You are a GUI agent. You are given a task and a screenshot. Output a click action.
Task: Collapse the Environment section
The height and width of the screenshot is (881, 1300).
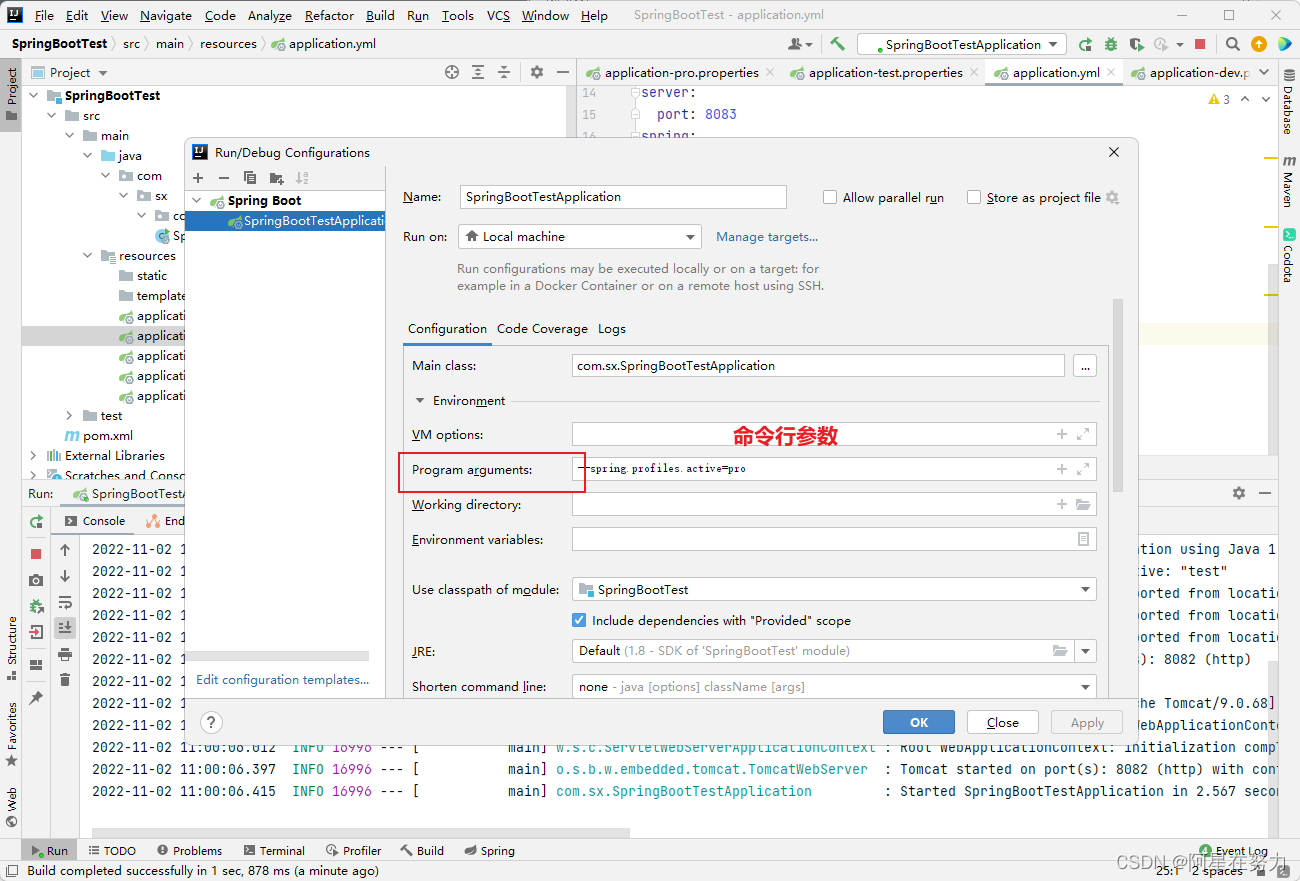[x=420, y=400]
